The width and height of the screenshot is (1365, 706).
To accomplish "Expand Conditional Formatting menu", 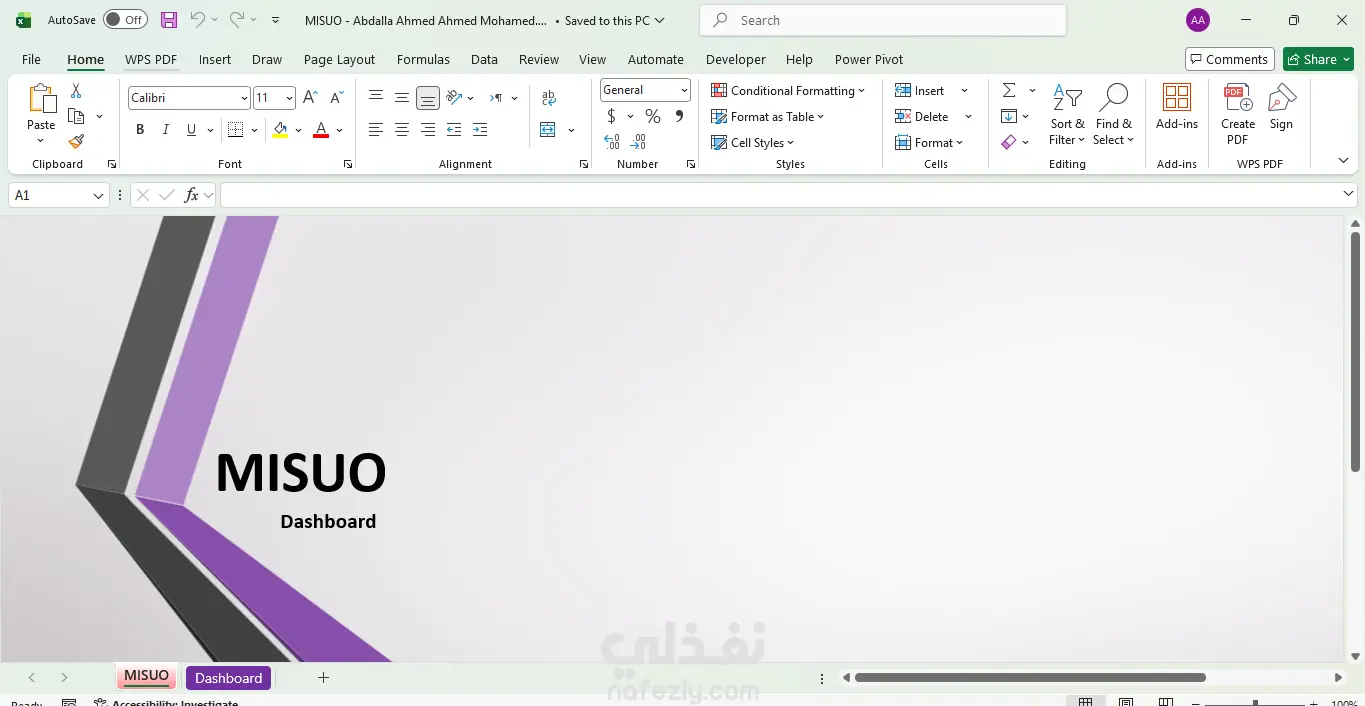I will click(788, 90).
